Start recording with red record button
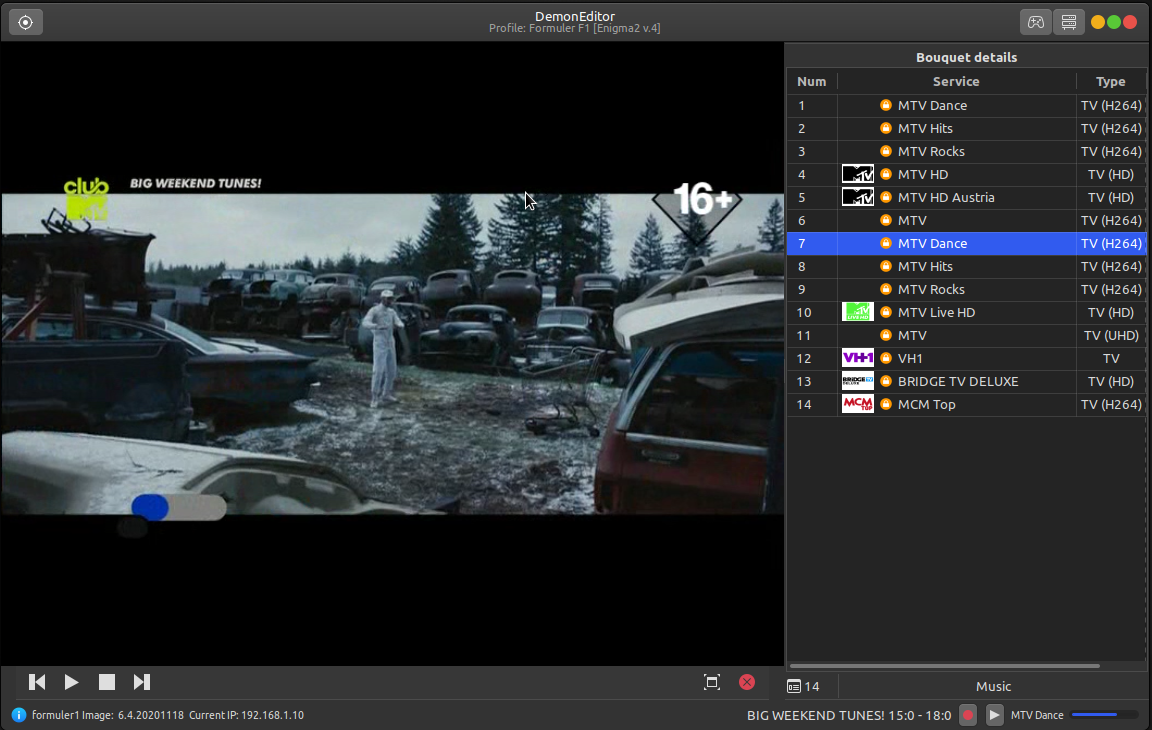 [968, 715]
